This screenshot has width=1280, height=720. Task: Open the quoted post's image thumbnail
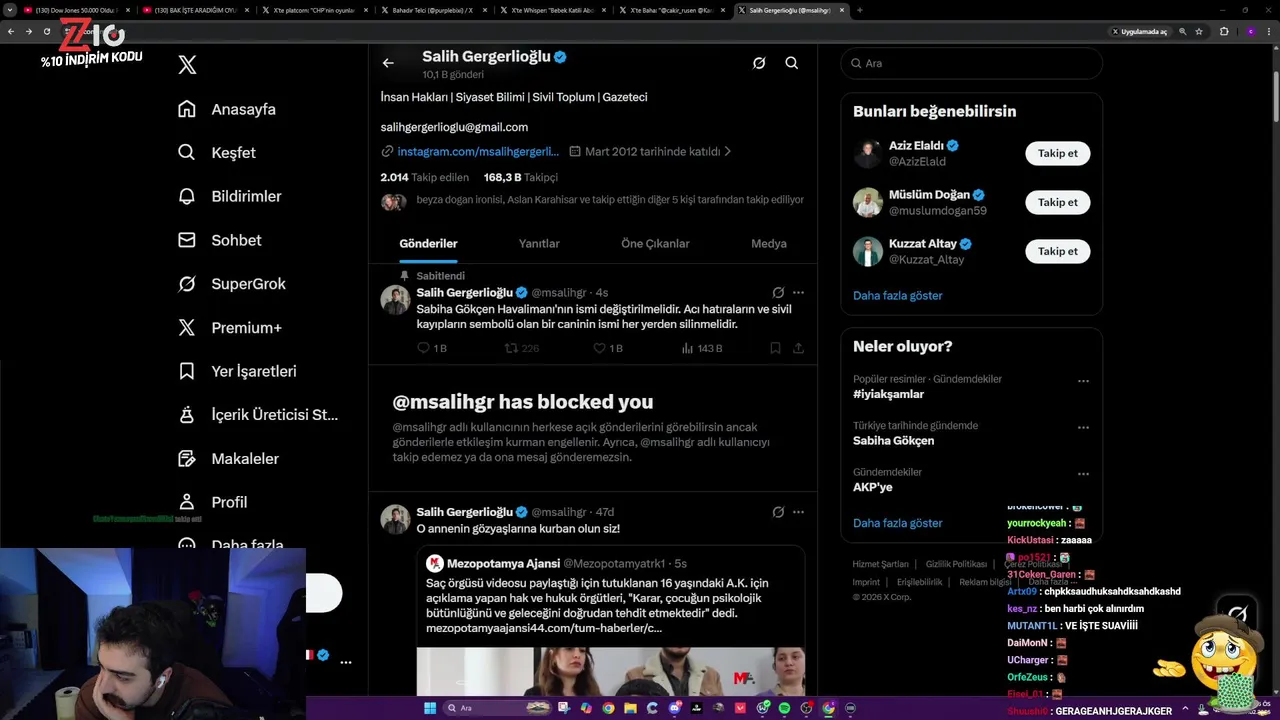click(610, 671)
